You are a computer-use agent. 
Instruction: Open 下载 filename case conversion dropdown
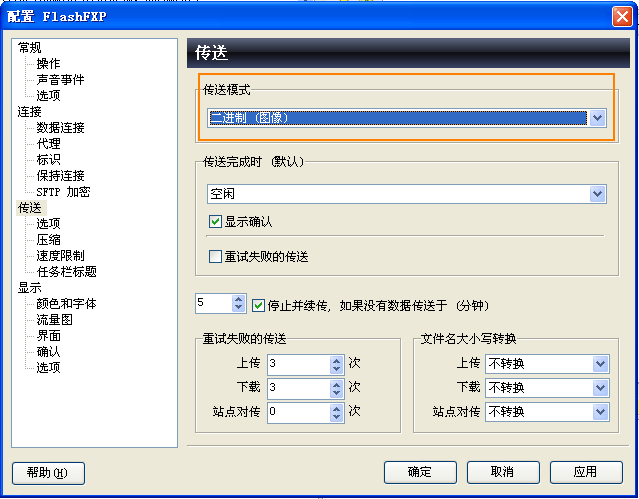point(547,388)
